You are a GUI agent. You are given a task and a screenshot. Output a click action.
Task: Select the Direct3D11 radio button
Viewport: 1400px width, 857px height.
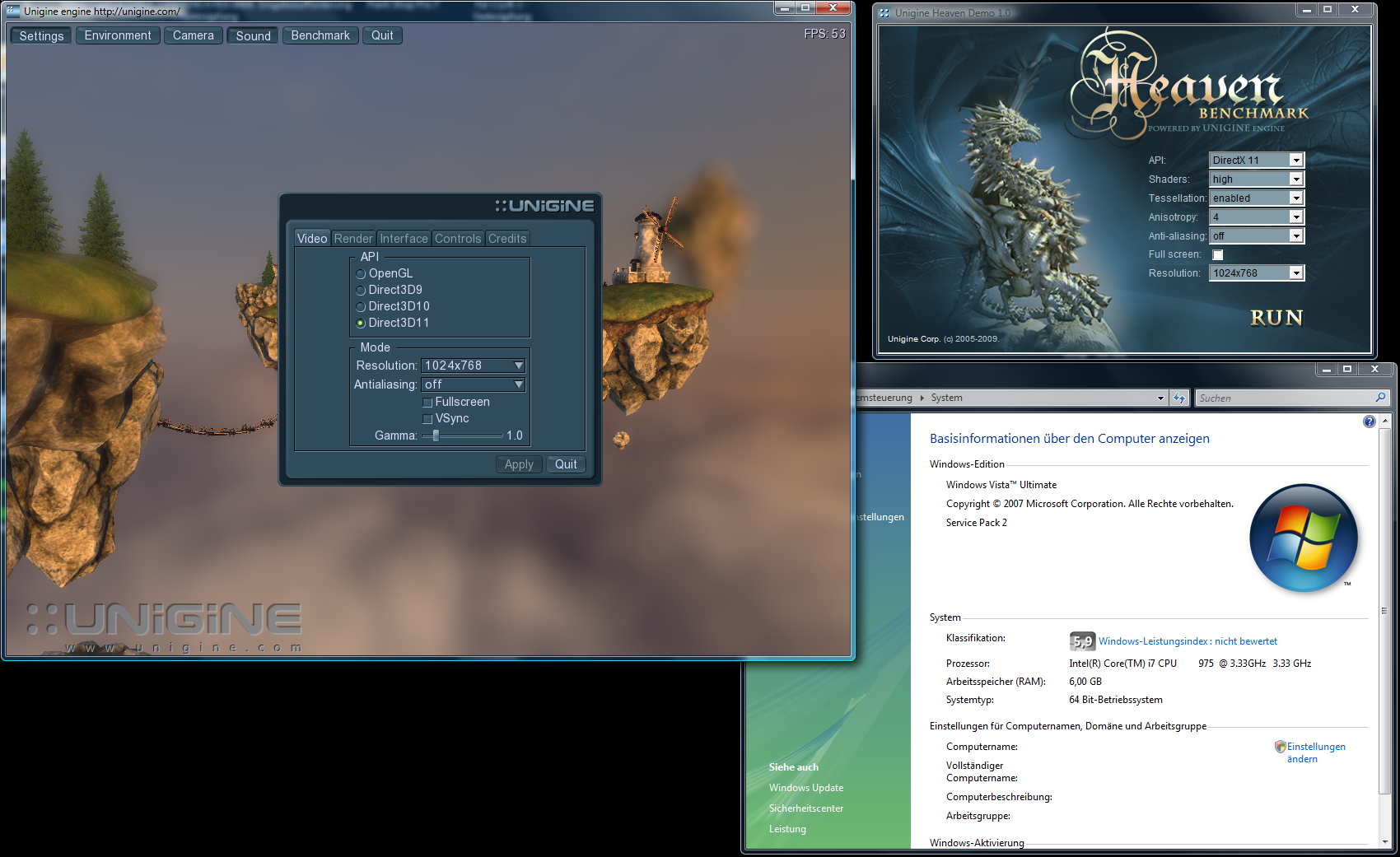click(361, 324)
